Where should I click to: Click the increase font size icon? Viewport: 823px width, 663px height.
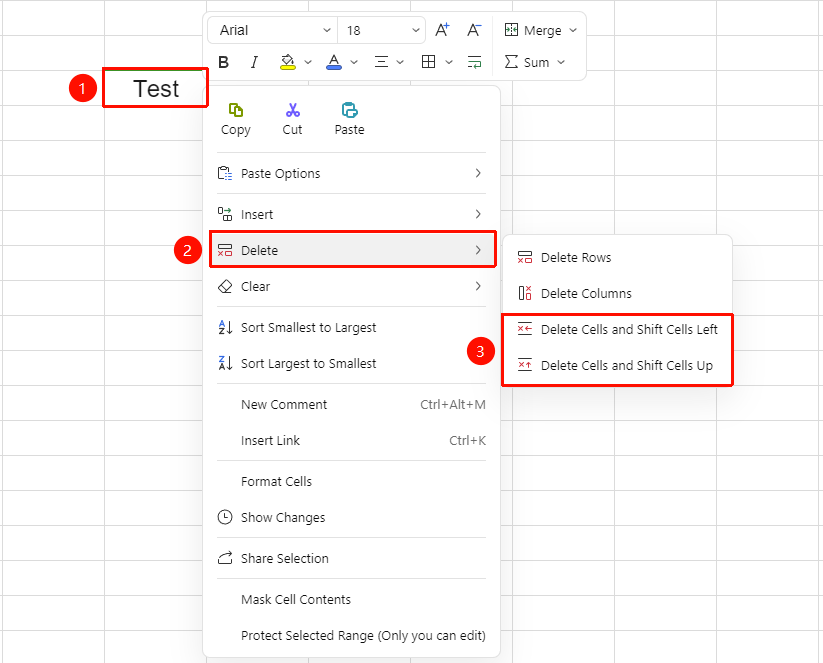click(x=442, y=30)
